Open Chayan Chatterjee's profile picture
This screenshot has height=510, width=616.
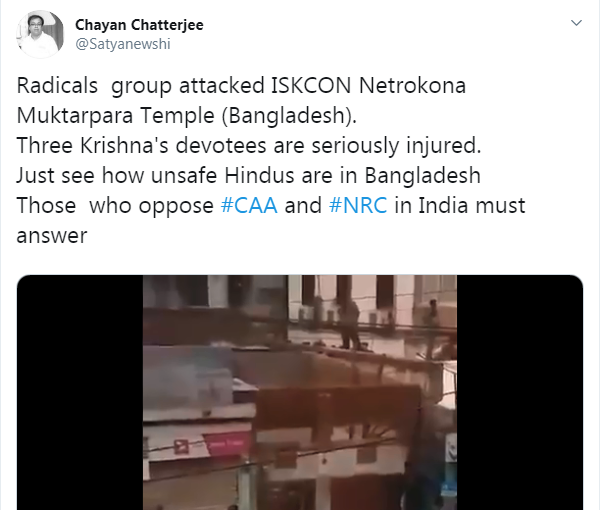tap(40, 34)
